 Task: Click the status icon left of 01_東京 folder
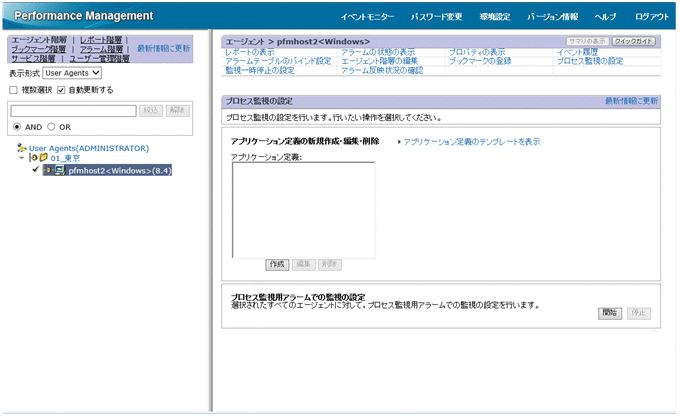pyautogui.click(x=33, y=158)
